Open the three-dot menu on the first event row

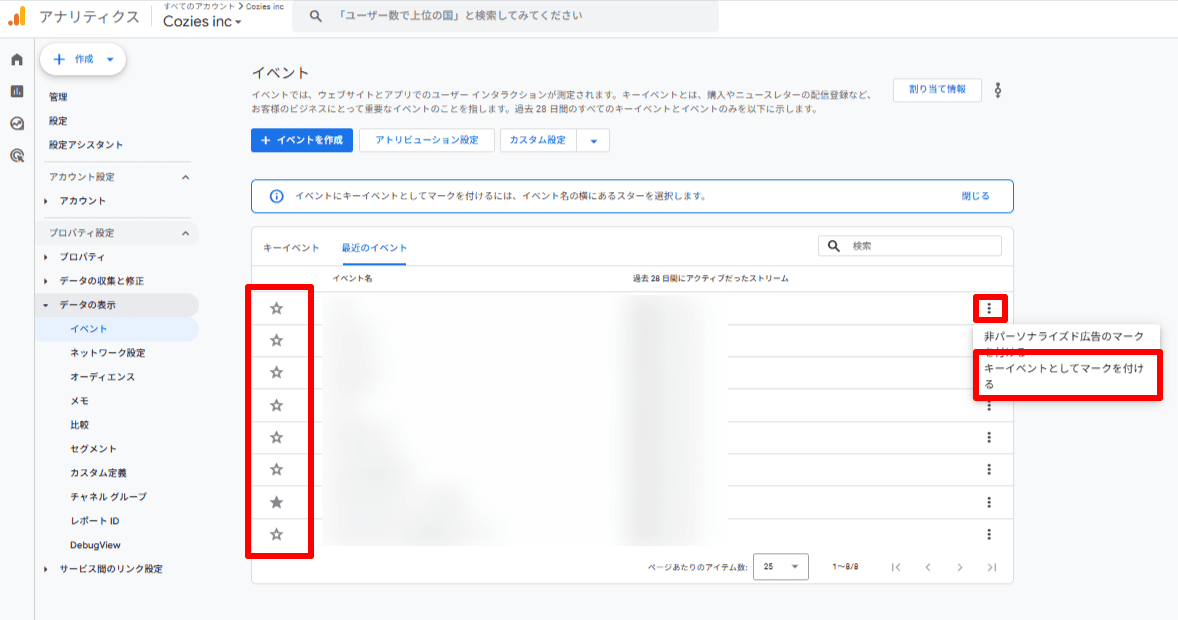coord(988,307)
